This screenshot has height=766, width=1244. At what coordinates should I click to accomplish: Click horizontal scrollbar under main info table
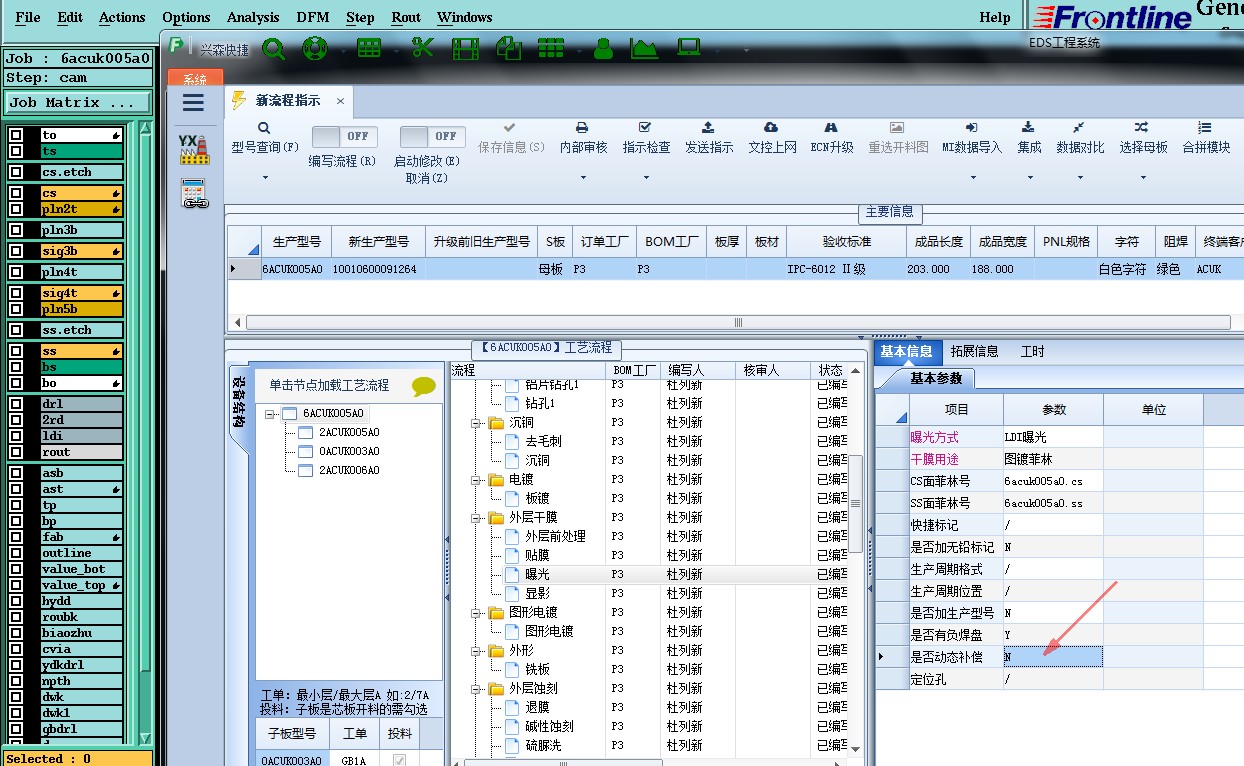[x=738, y=322]
